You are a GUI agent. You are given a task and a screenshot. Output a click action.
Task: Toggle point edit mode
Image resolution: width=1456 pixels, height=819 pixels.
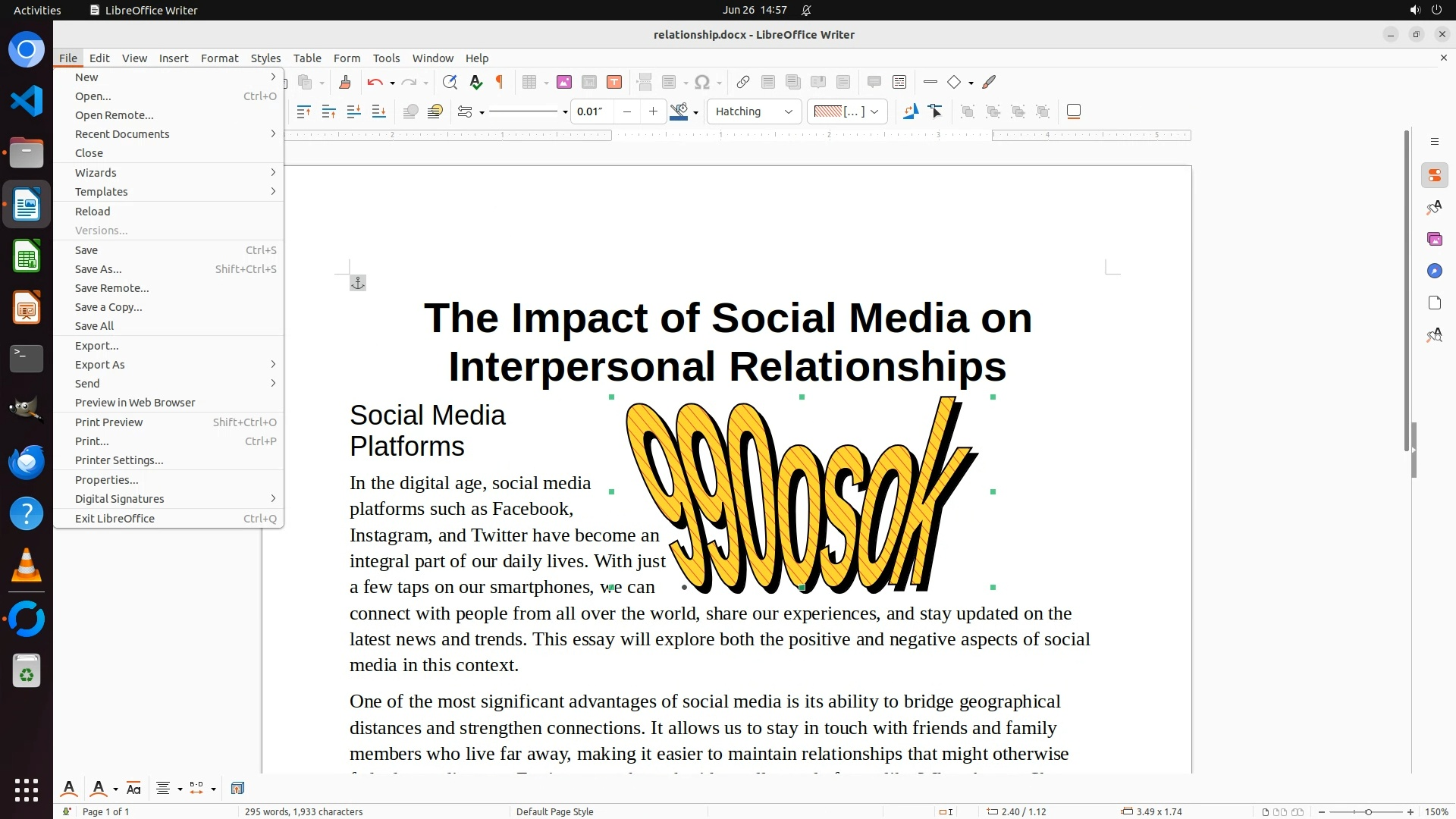[935, 111]
